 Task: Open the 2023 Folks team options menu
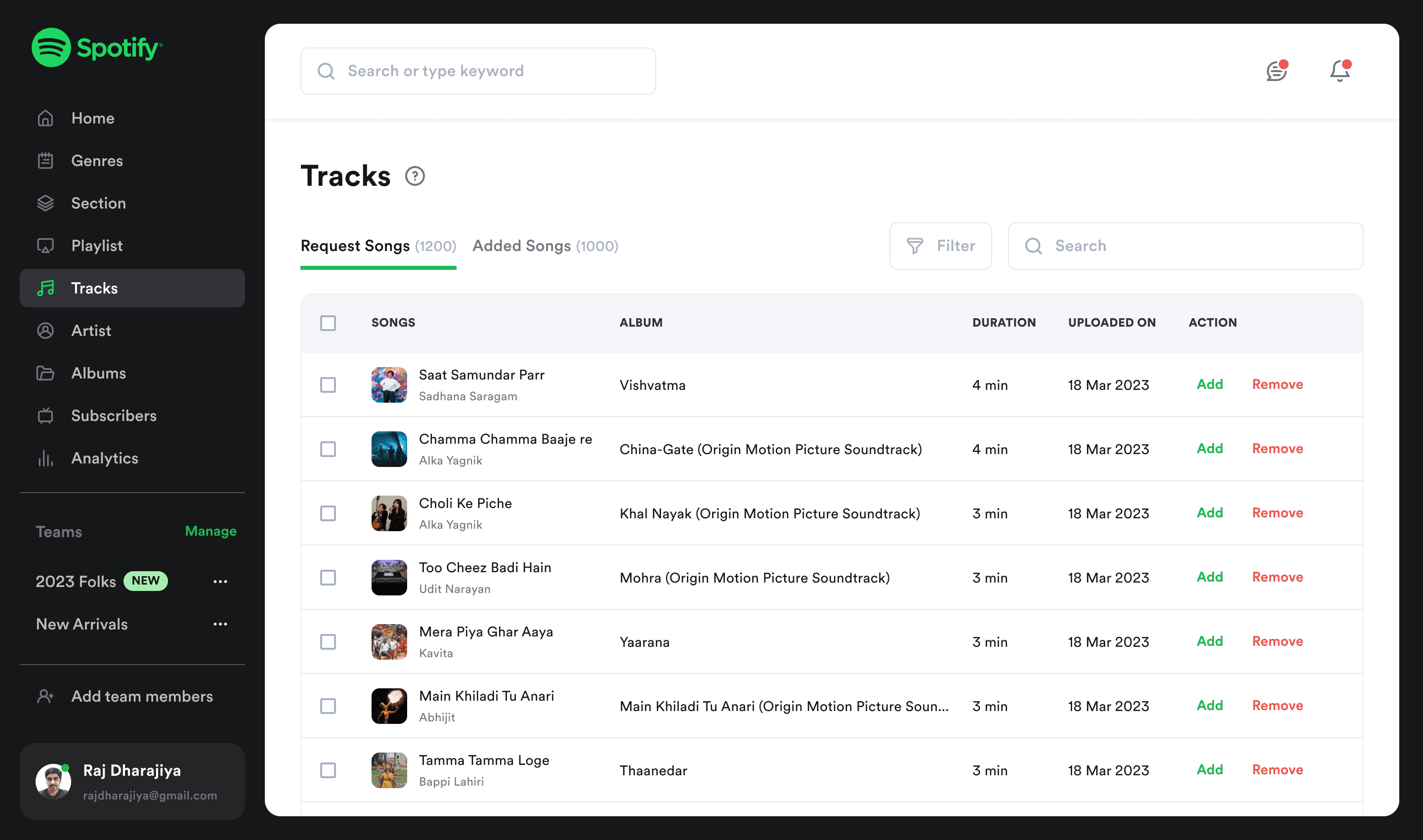click(220, 581)
